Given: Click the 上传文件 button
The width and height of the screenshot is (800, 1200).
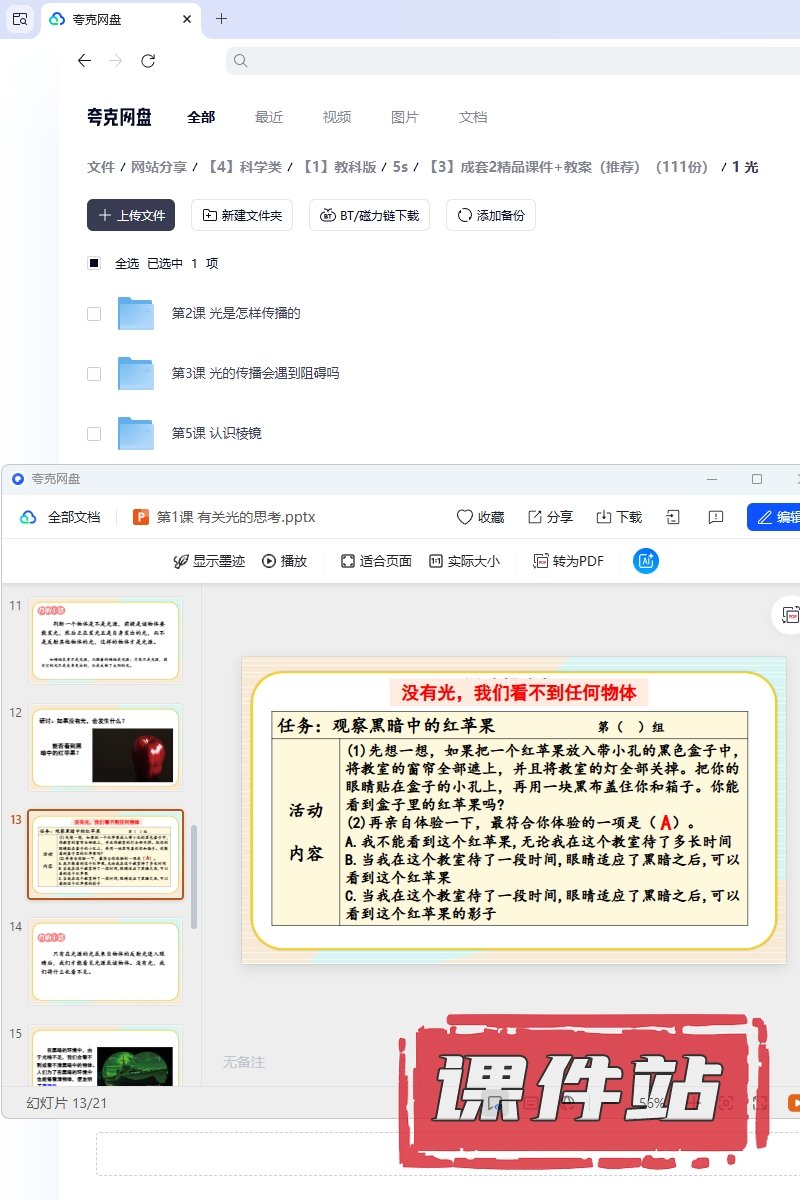Looking at the screenshot, I should click(131, 215).
